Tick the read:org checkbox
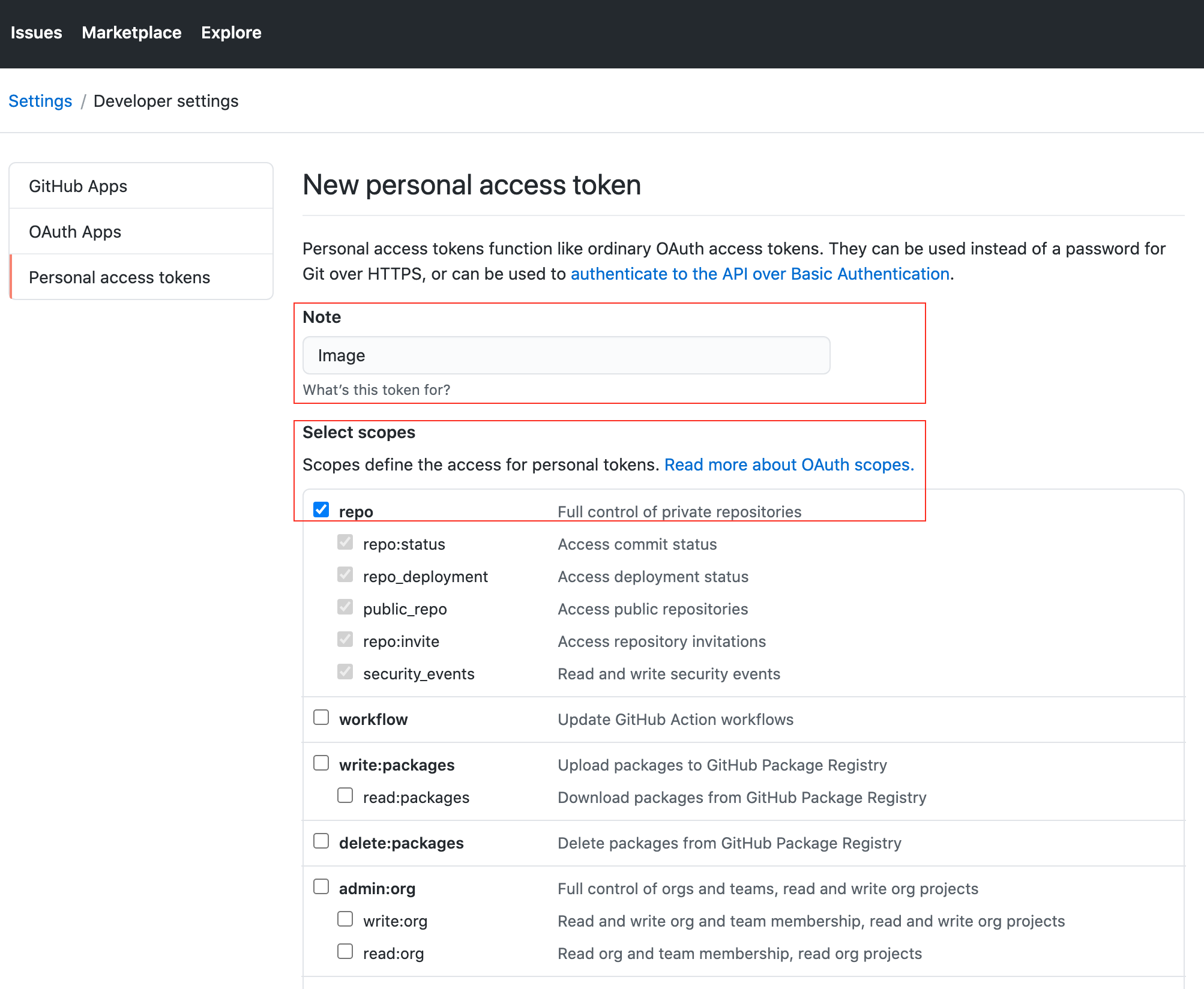The width and height of the screenshot is (1204, 989). [x=345, y=952]
